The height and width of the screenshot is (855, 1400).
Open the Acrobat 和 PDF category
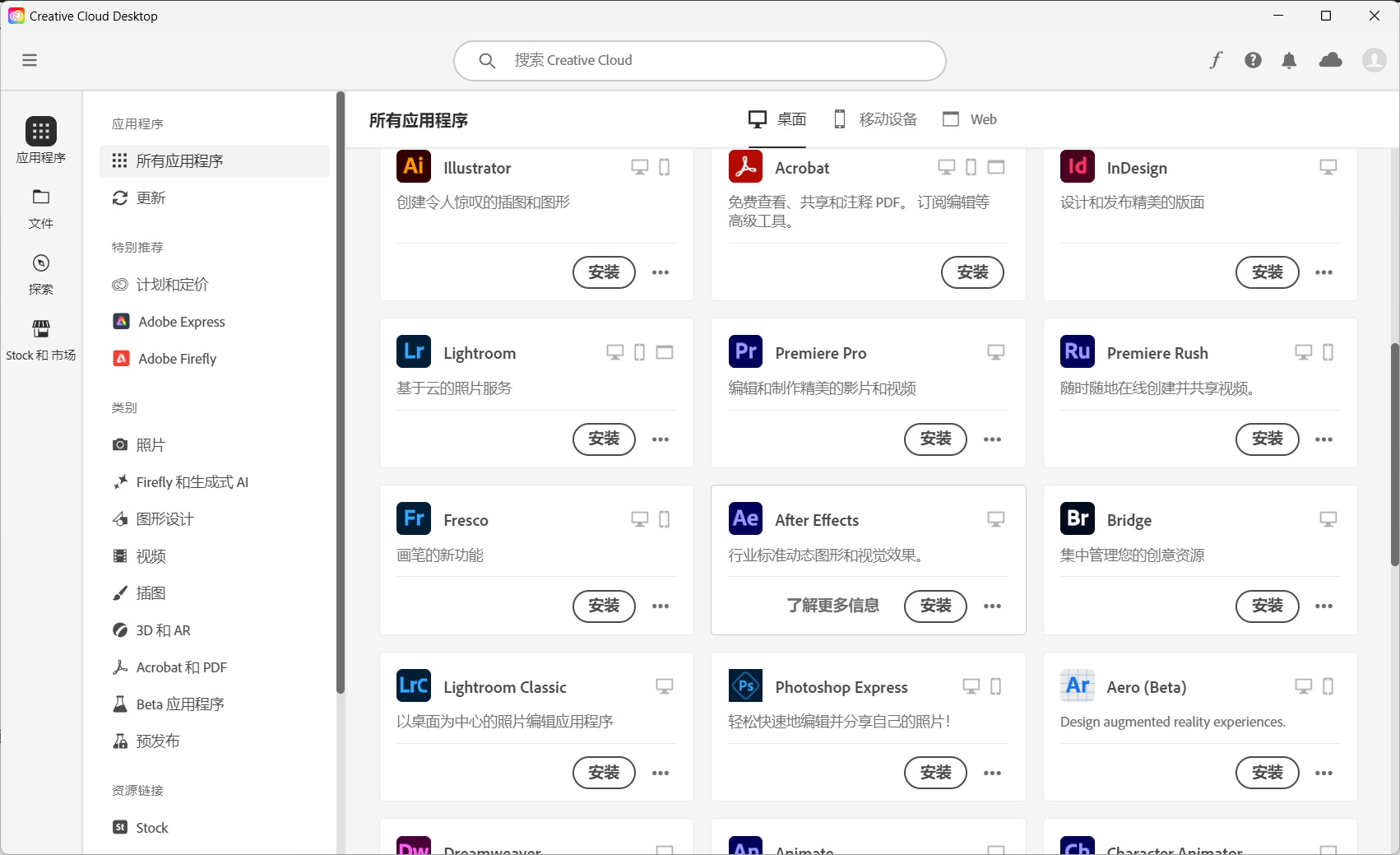(215, 667)
